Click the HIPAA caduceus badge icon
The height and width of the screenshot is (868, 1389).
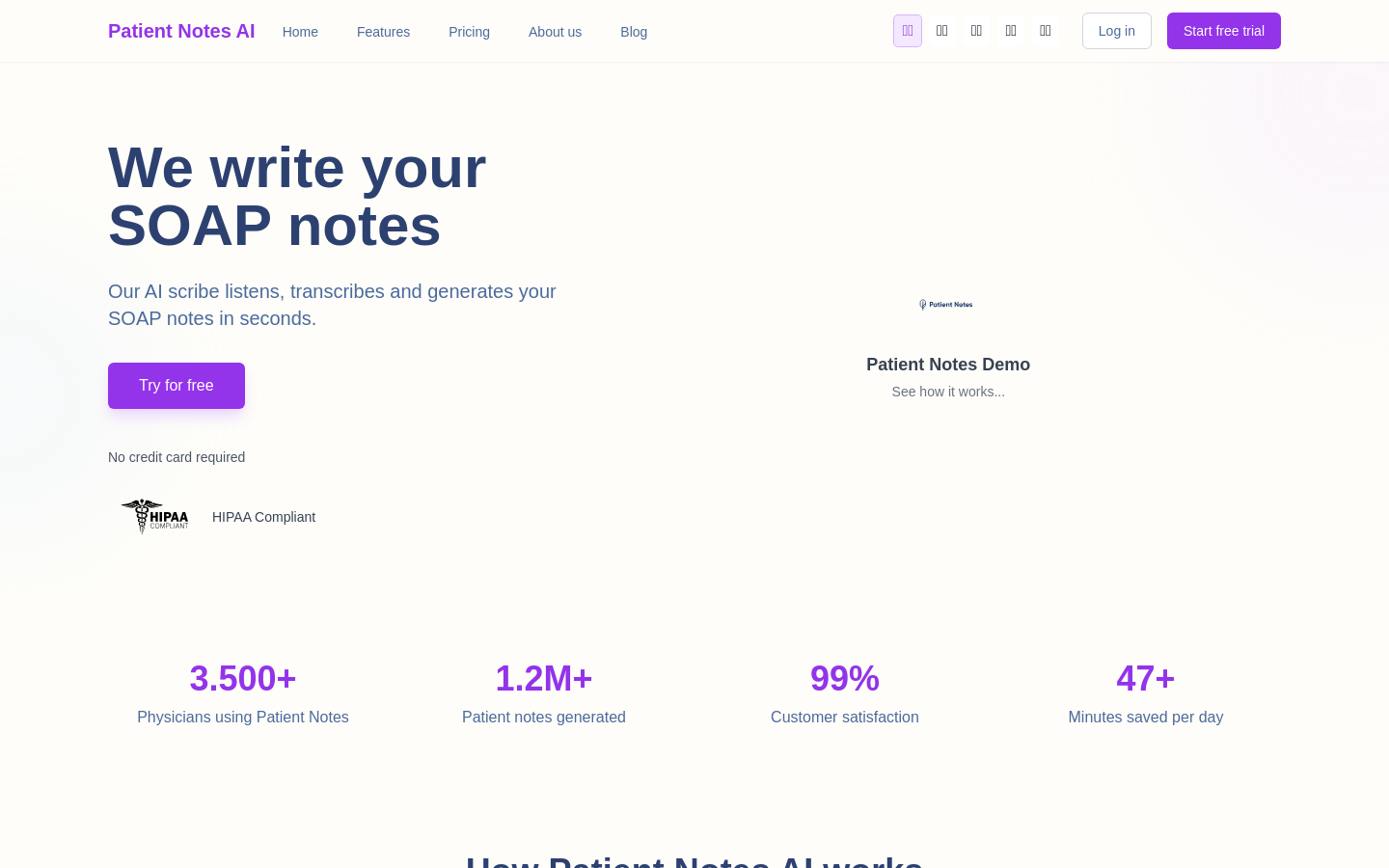pos(154,517)
